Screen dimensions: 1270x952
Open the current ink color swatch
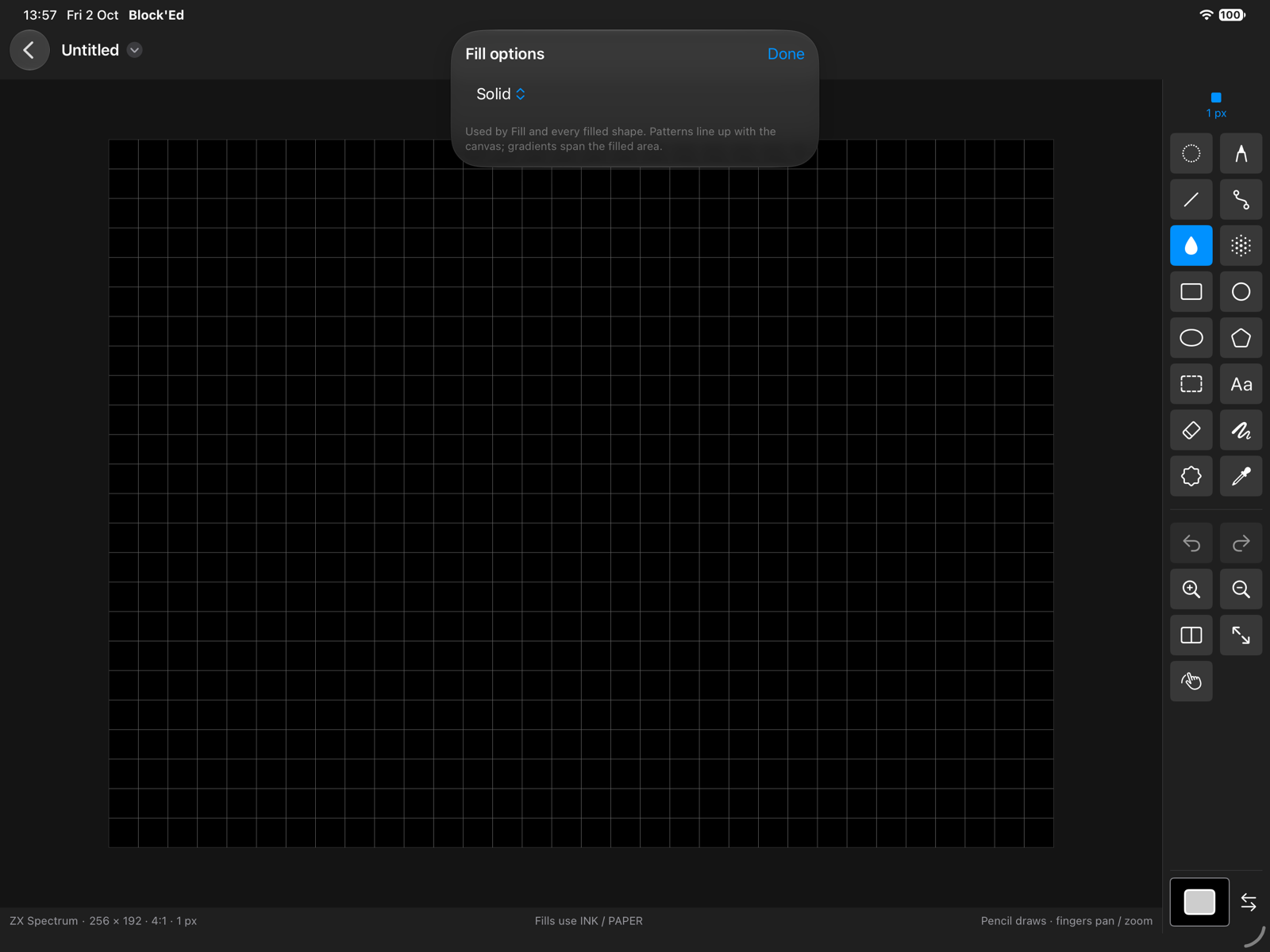(1199, 902)
